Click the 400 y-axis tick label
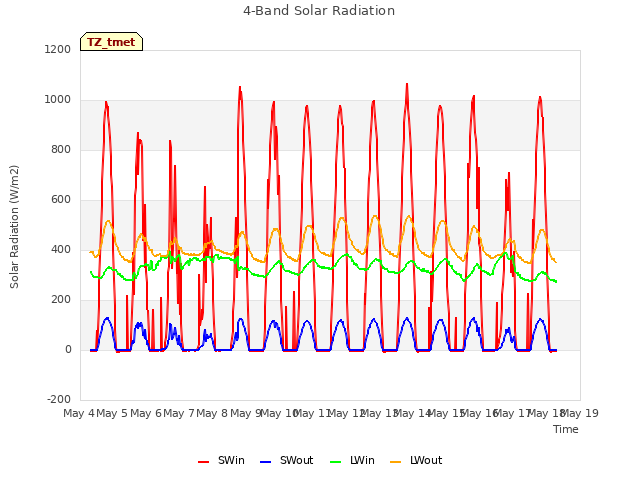The image size is (640, 480). 61,249
